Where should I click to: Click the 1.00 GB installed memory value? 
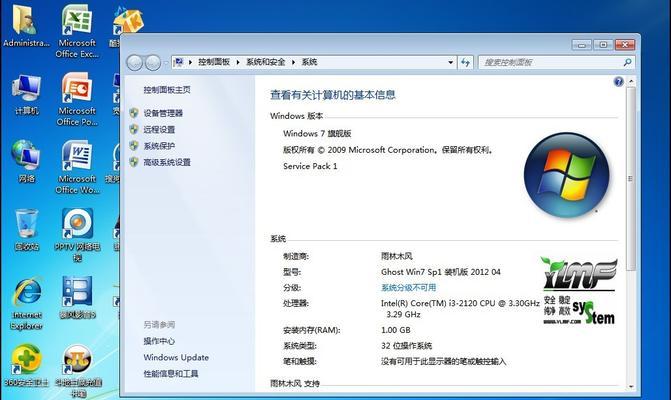(395, 330)
